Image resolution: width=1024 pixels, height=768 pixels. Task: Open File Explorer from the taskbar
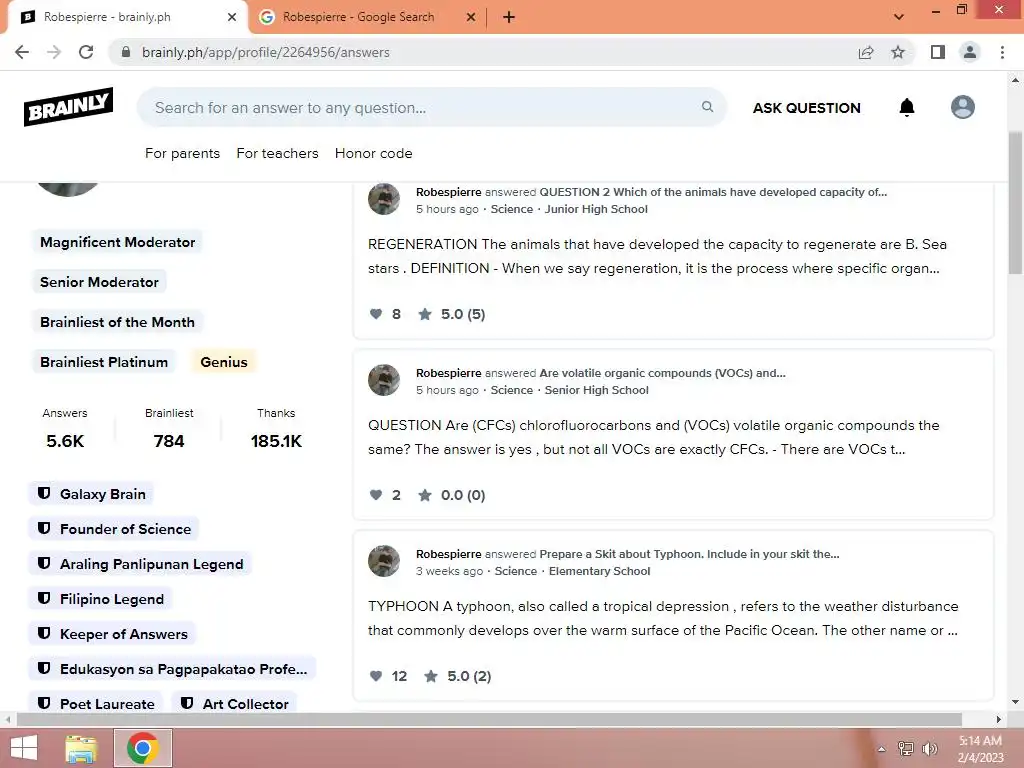pos(81,748)
